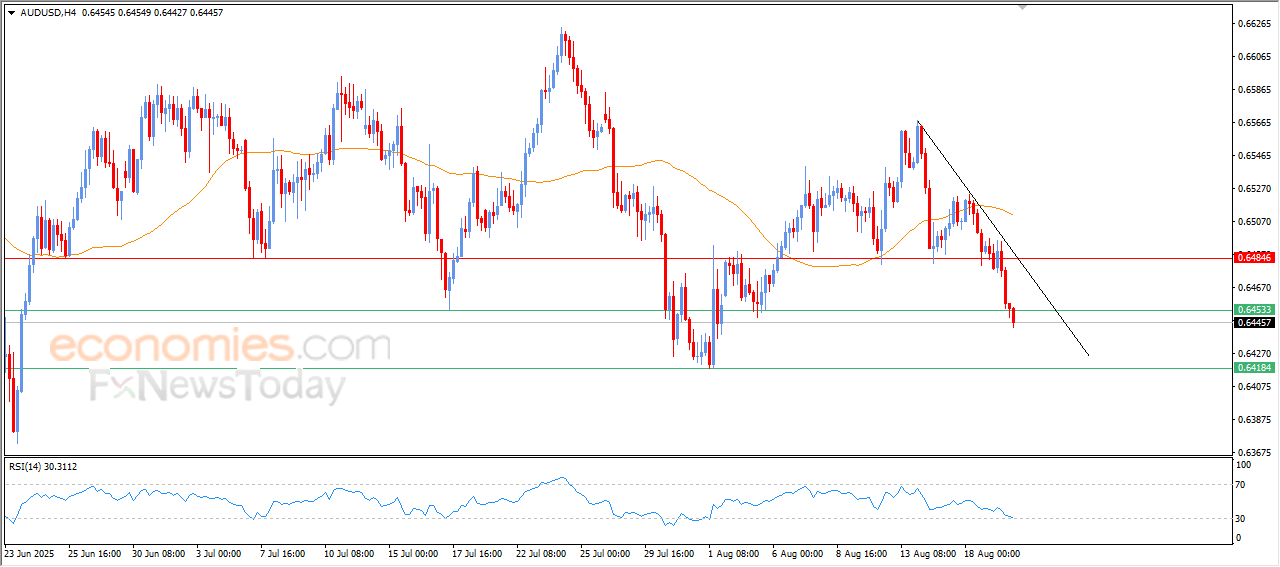Click the 0.65070 price axis label
1280x567 pixels.
tap(1254, 221)
